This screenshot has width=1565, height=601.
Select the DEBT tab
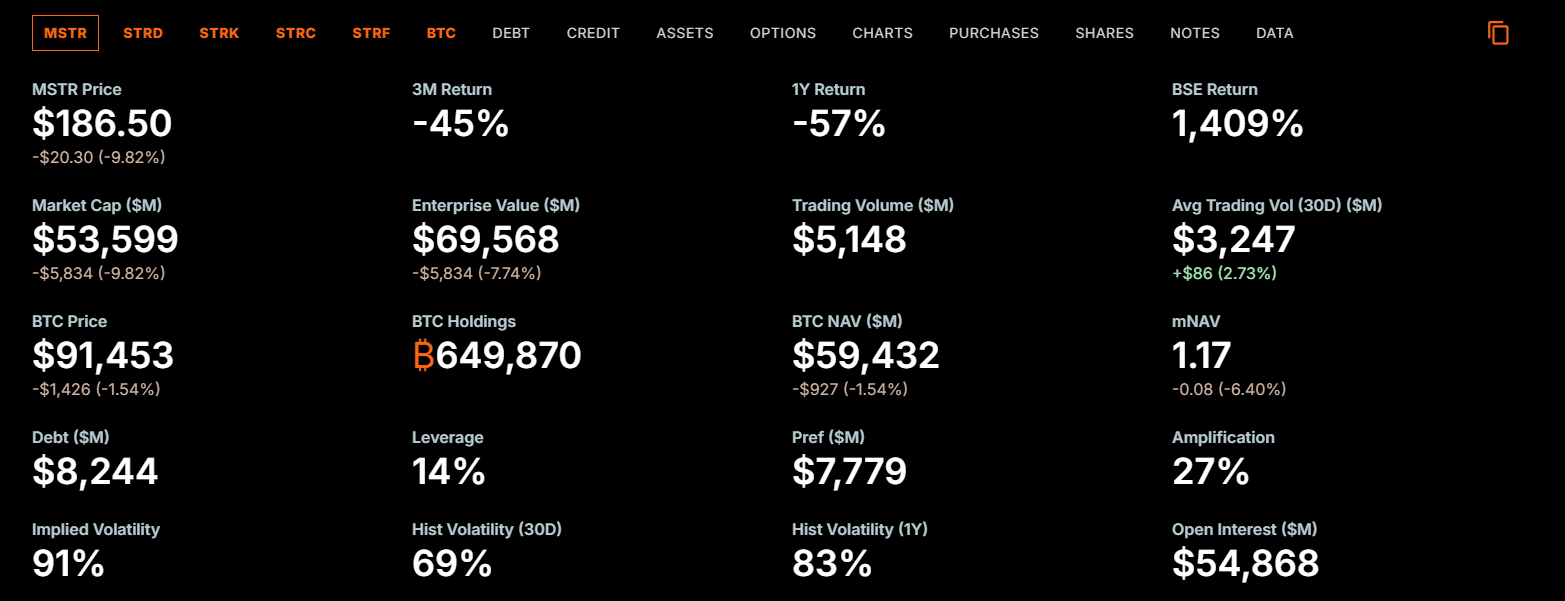[511, 33]
